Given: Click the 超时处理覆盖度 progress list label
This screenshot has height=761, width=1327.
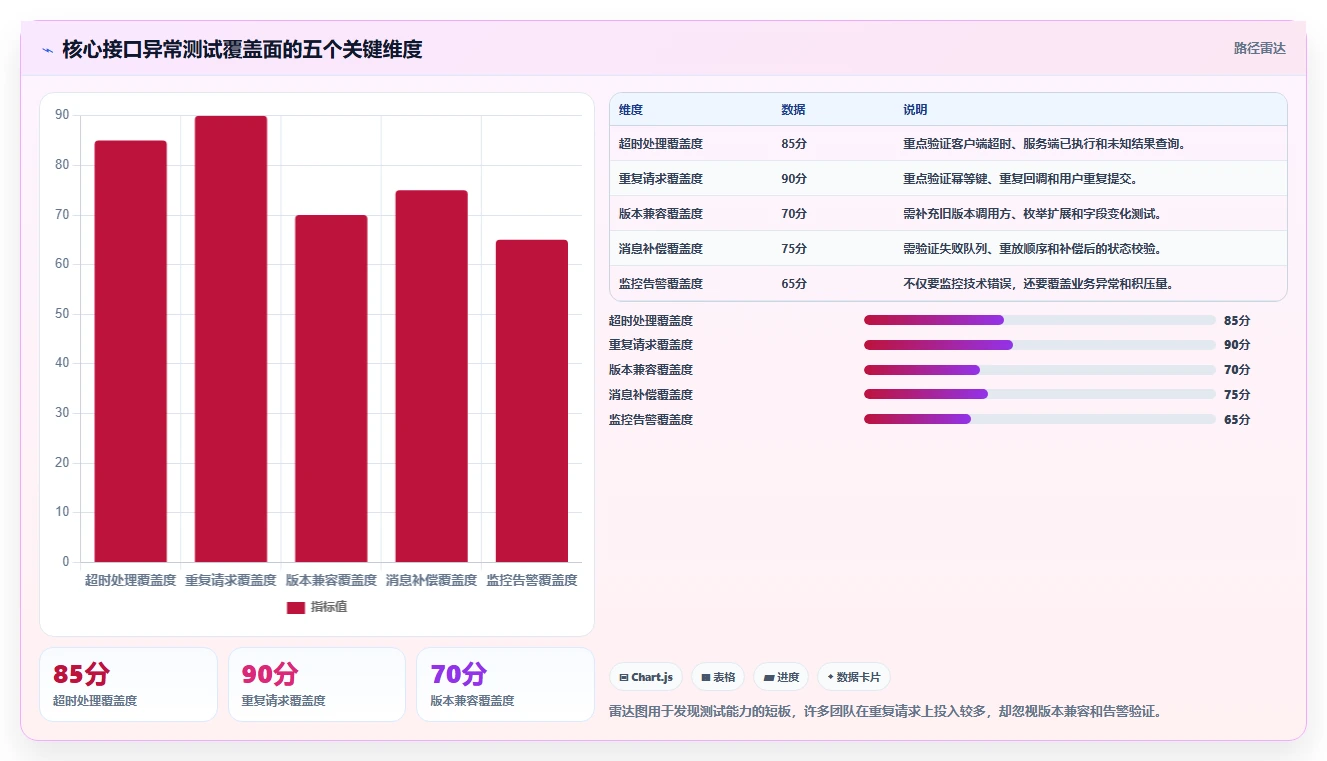Looking at the screenshot, I should [651, 321].
